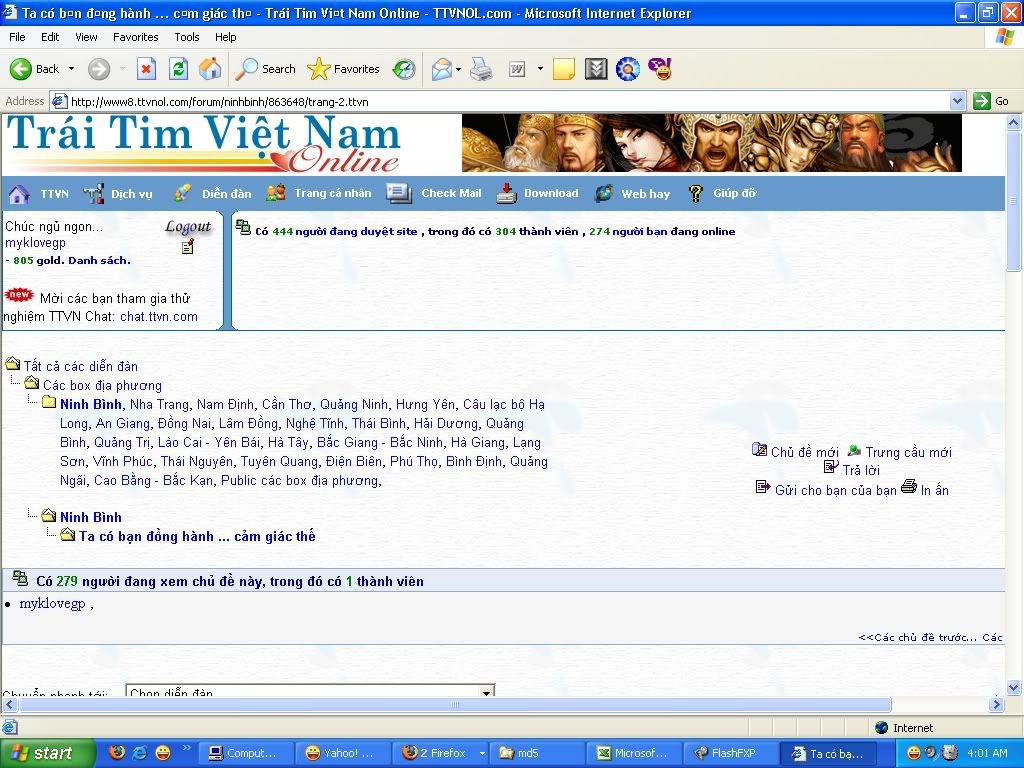The image size is (1024, 768).
Task: Open the Danh sách link
Action: [99, 261]
